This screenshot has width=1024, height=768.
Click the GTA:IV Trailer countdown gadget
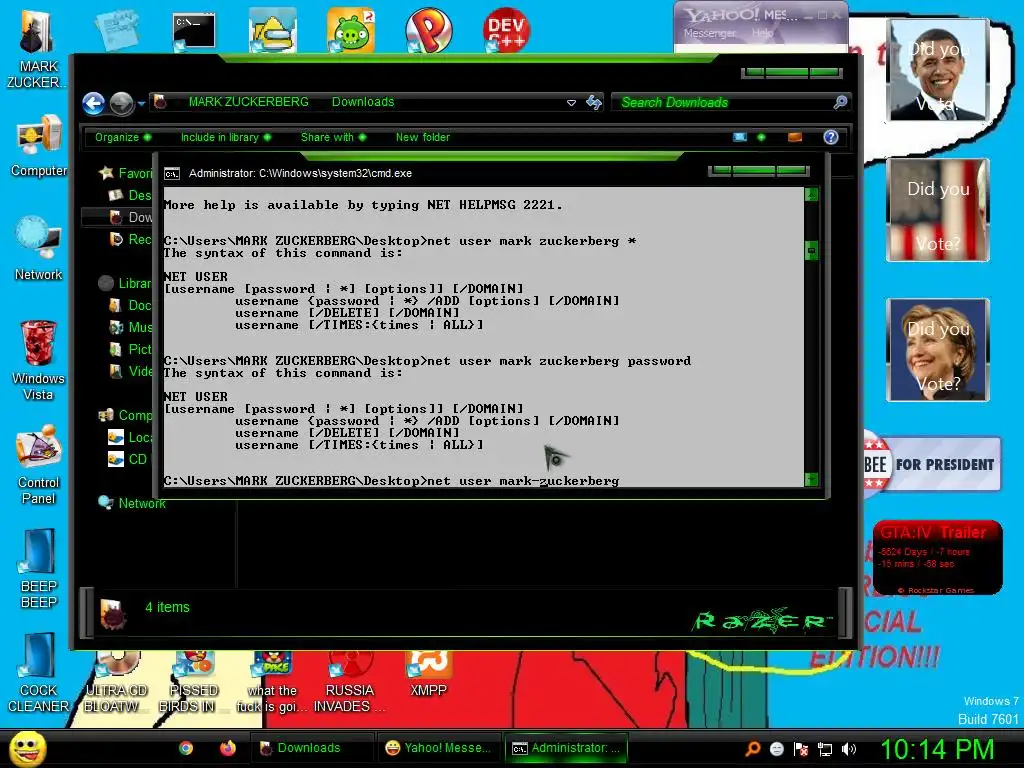coord(937,557)
